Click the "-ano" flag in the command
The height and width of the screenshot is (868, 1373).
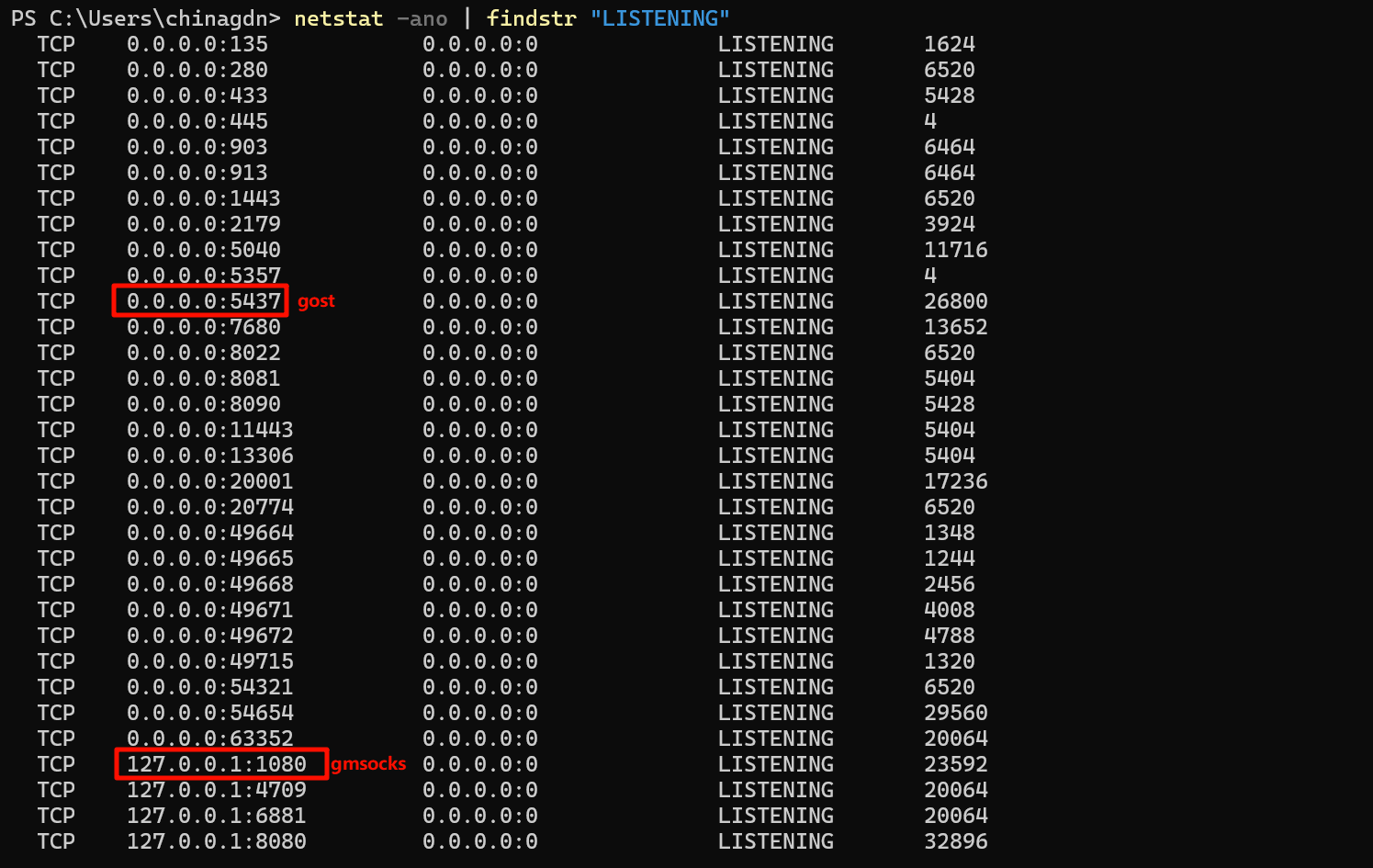pyautogui.click(x=422, y=18)
